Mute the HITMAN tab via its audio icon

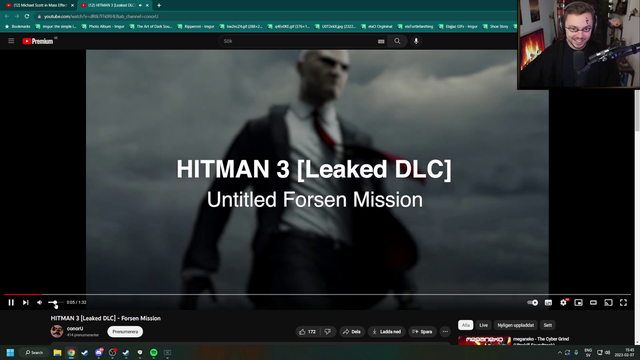click(x=140, y=5)
